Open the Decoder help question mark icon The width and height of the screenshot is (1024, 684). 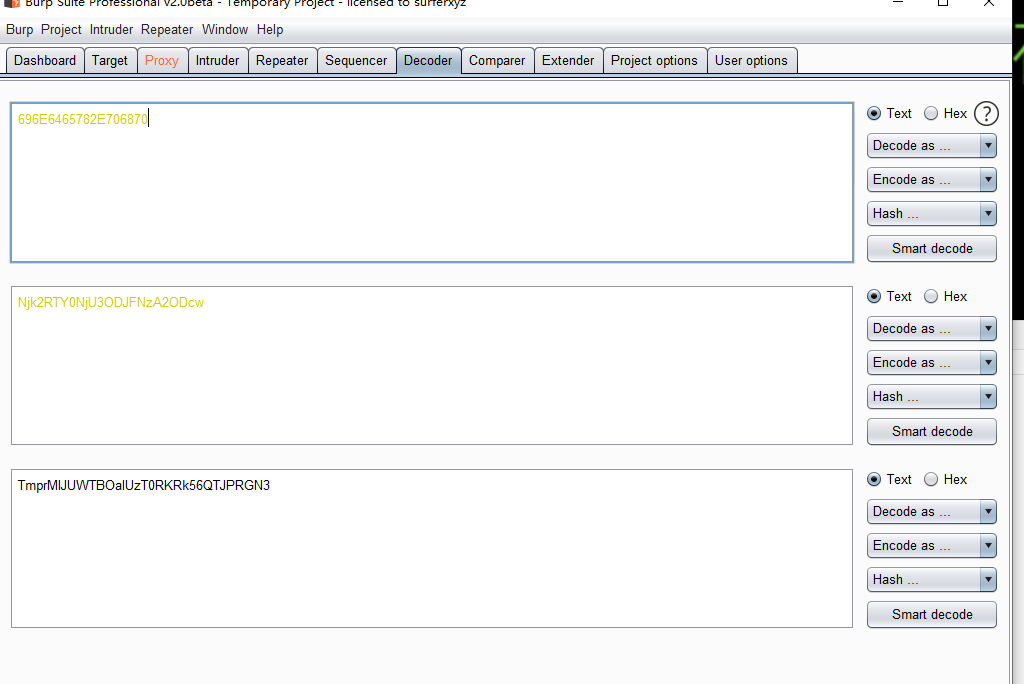[986, 114]
